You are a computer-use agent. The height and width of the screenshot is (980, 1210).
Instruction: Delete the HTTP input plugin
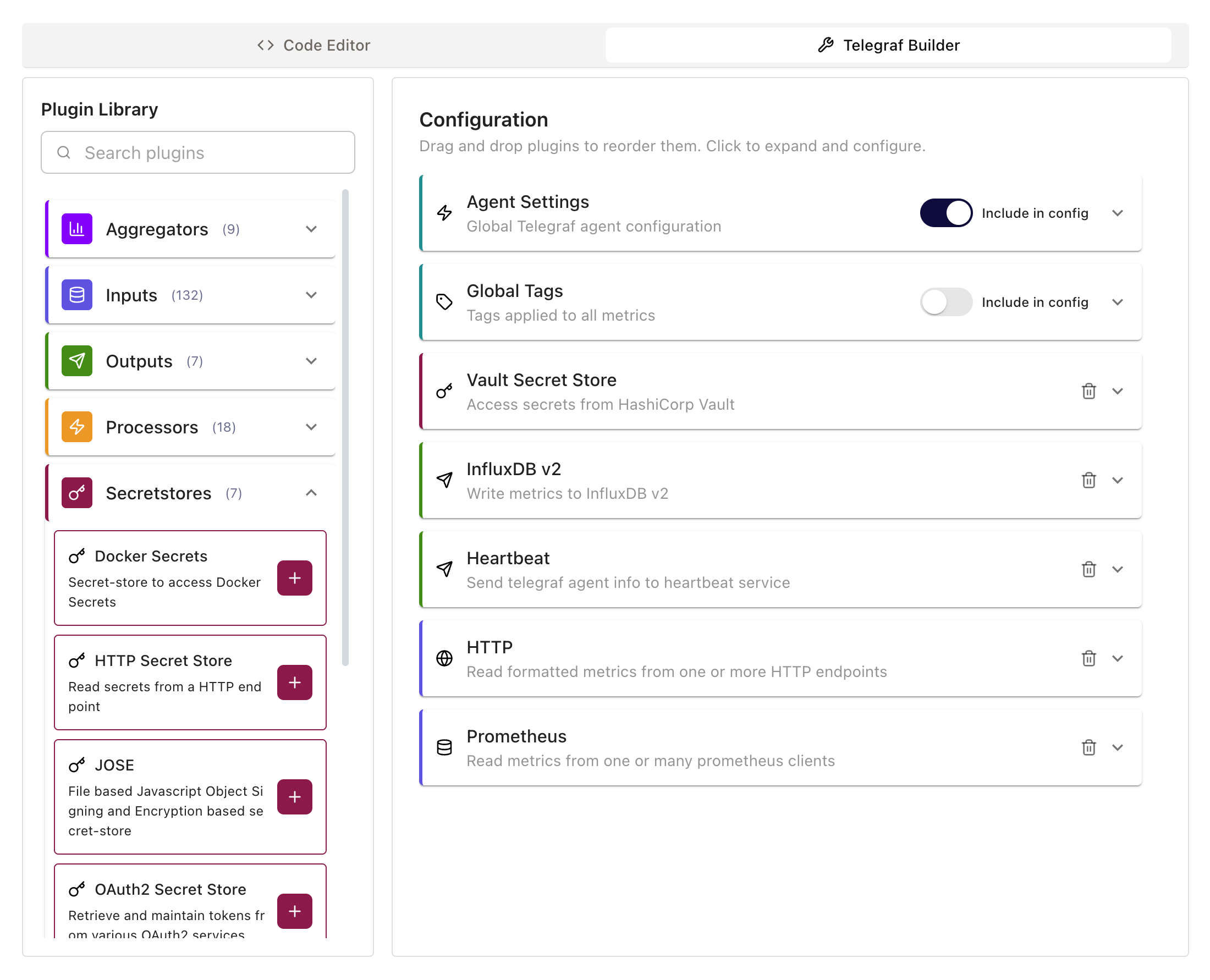(1088, 658)
